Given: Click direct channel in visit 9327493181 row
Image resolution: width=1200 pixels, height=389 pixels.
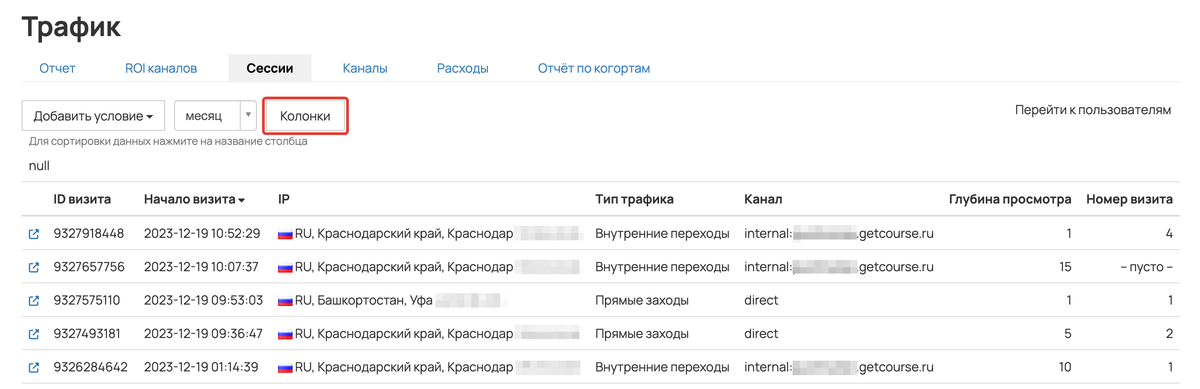Looking at the screenshot, I should click(761, 334).
